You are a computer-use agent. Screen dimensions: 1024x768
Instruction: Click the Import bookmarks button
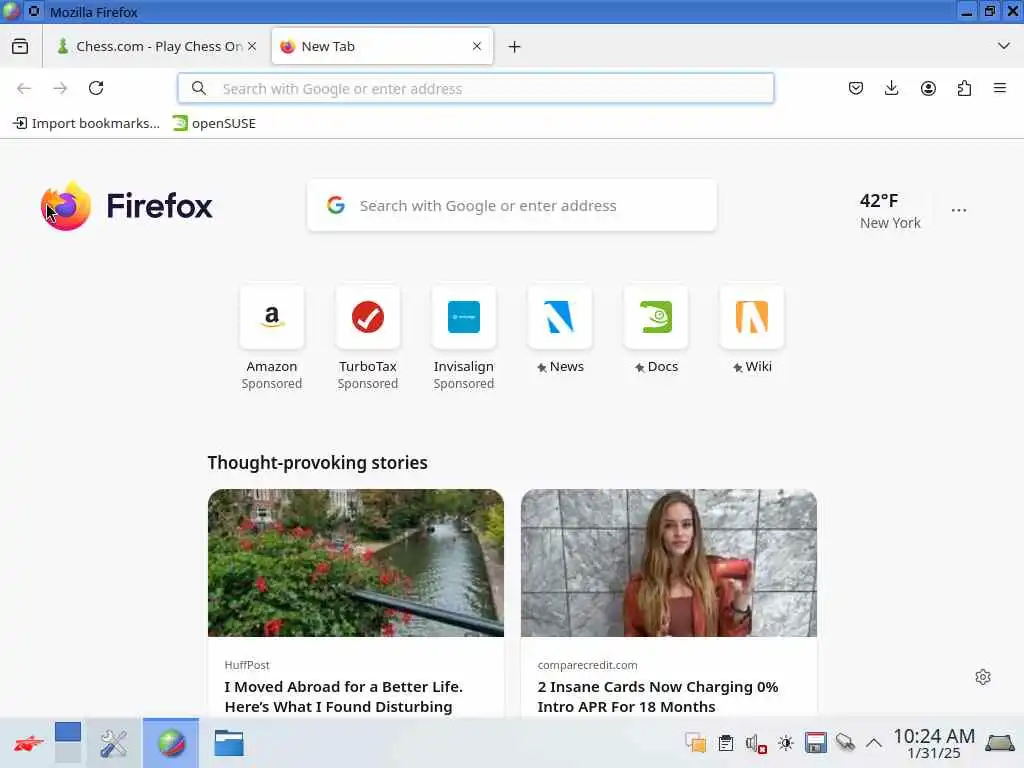click(86, 123)
